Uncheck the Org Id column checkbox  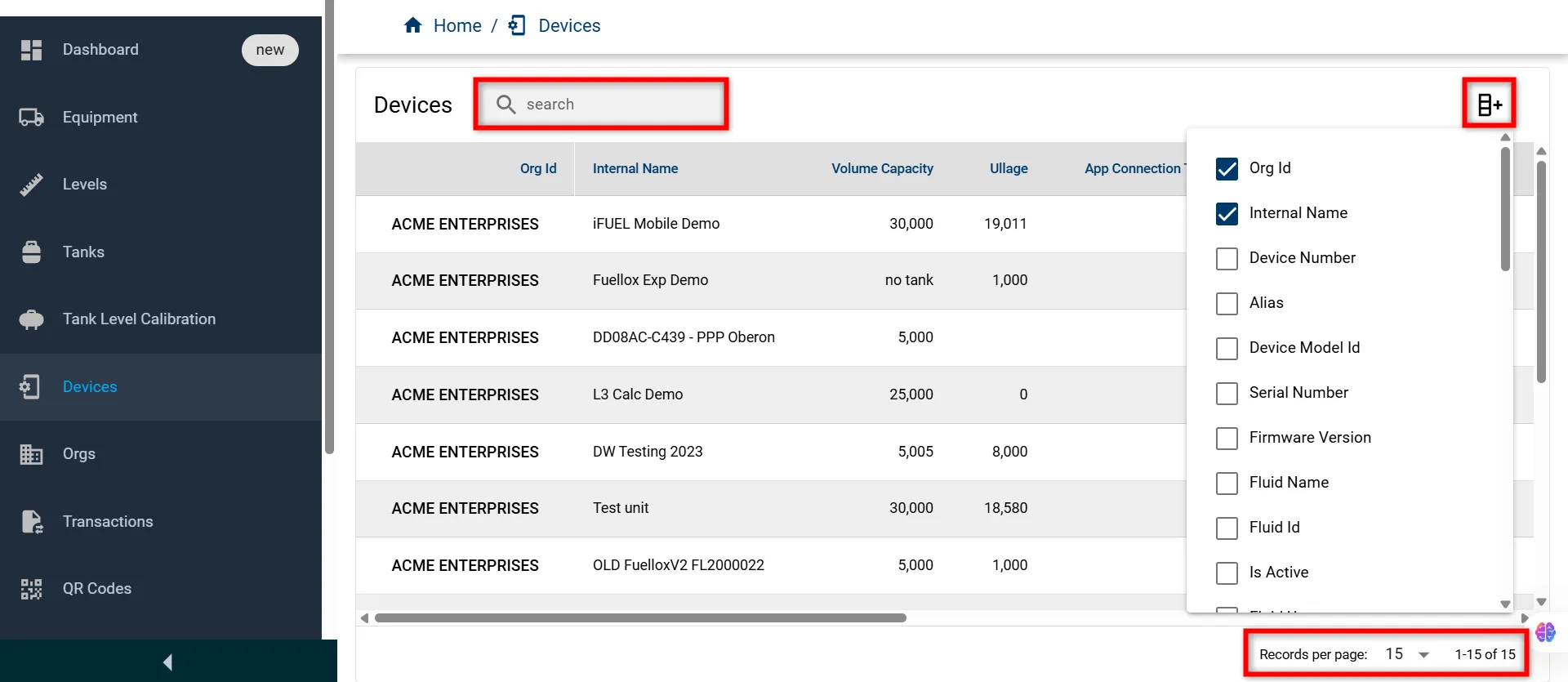click(x=1227, y=168)
